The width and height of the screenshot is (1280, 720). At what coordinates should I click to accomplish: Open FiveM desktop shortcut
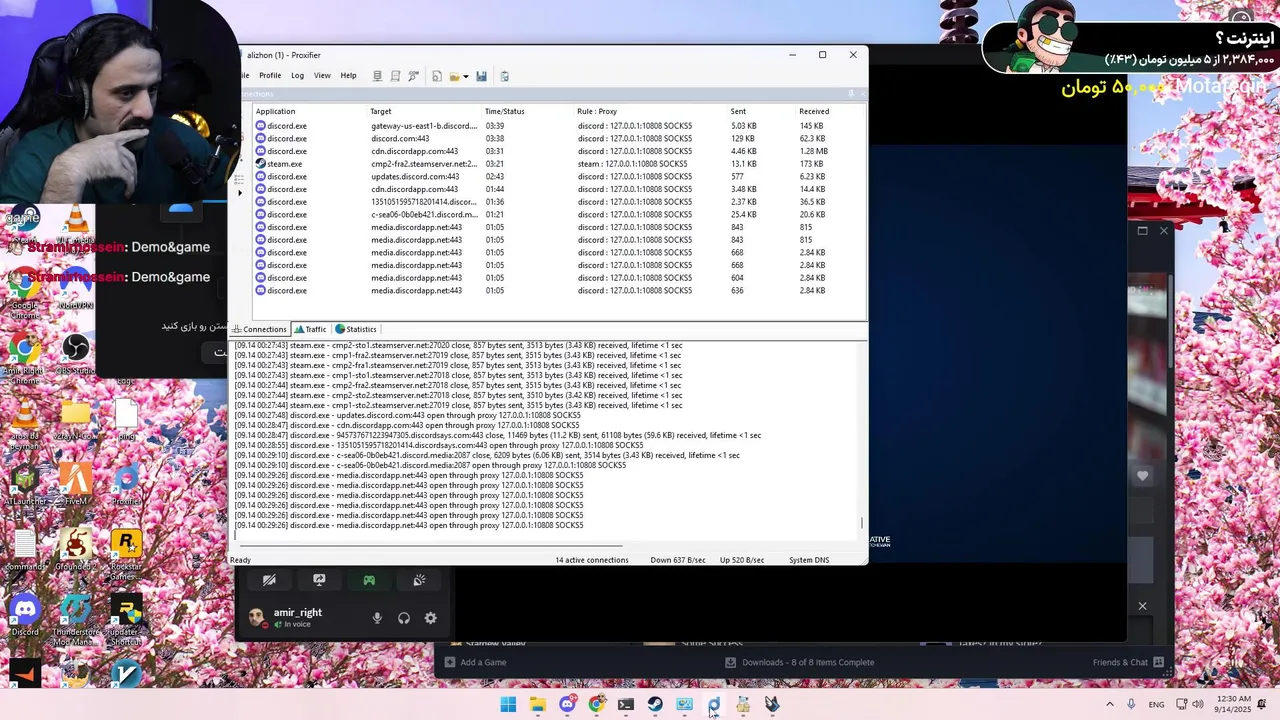click(x=75, y=485)
